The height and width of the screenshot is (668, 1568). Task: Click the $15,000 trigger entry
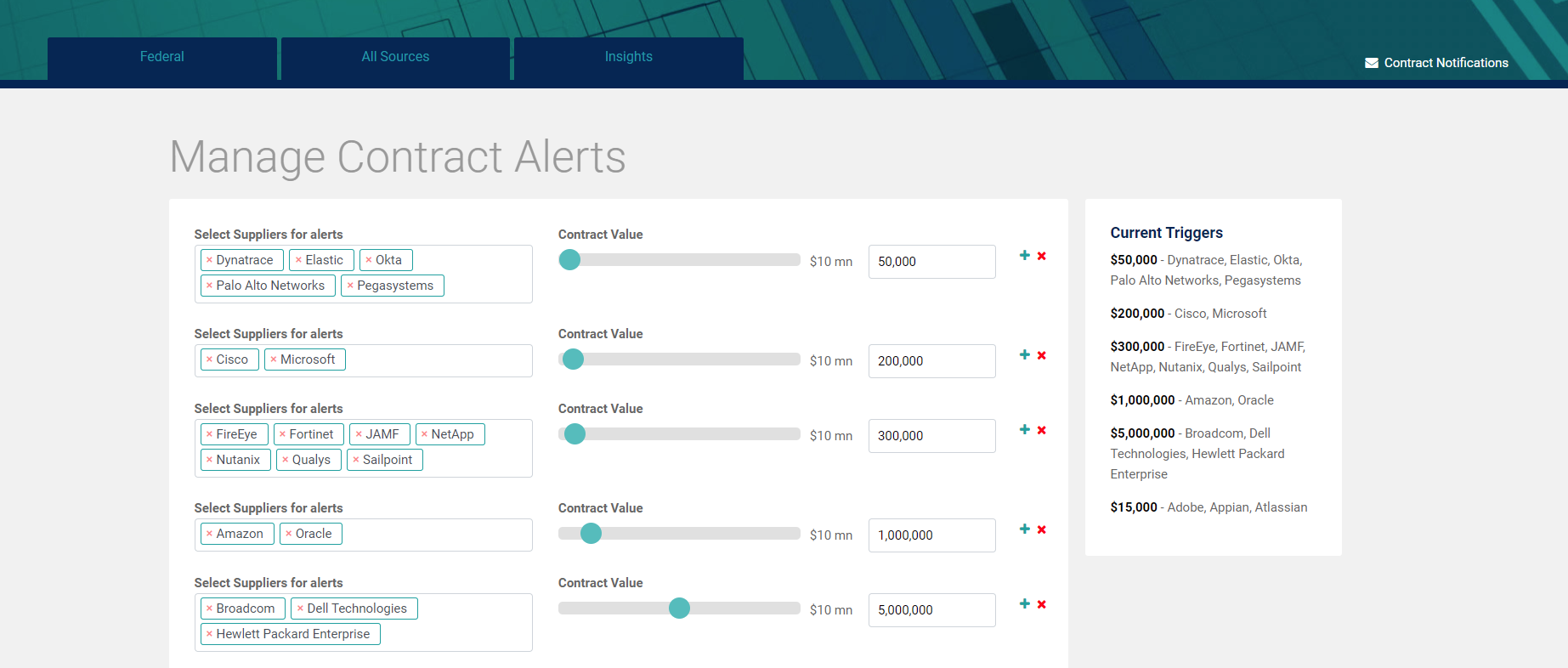[x=1209, y=507]
